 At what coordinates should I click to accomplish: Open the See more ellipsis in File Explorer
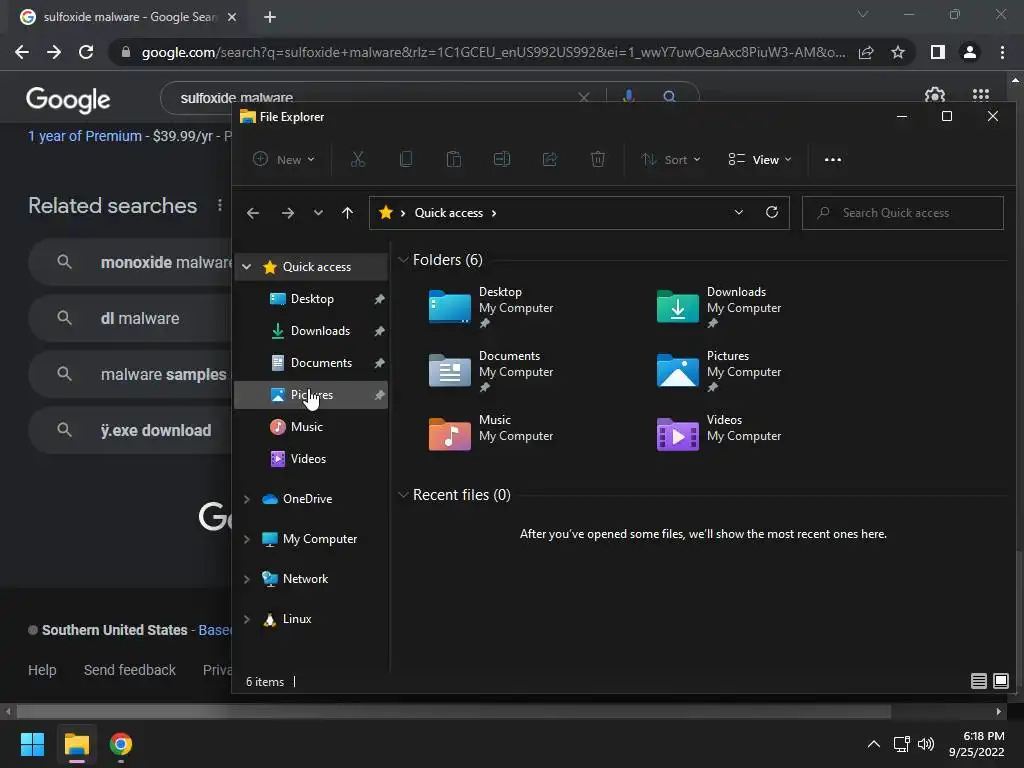[x=833, y=159]
